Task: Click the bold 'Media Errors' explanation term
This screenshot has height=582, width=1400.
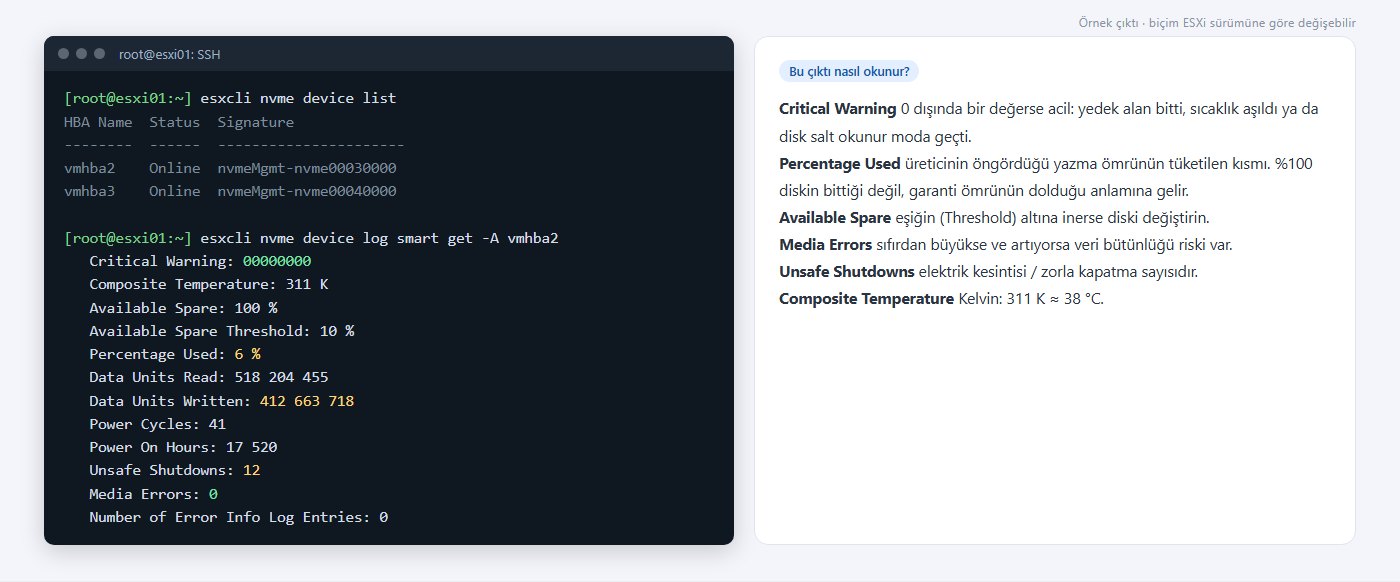Action: point(826,244)
